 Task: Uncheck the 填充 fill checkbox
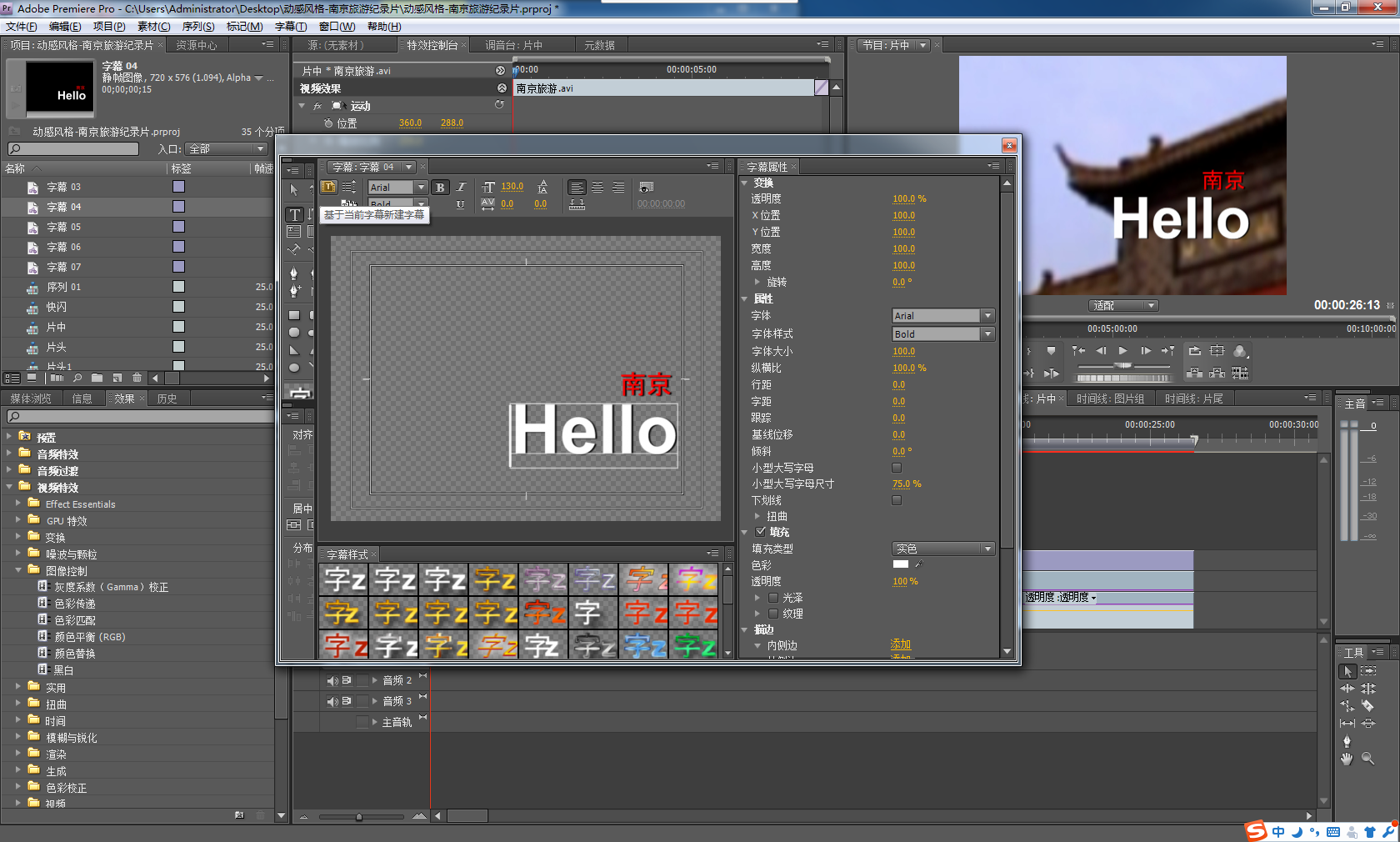761,532
